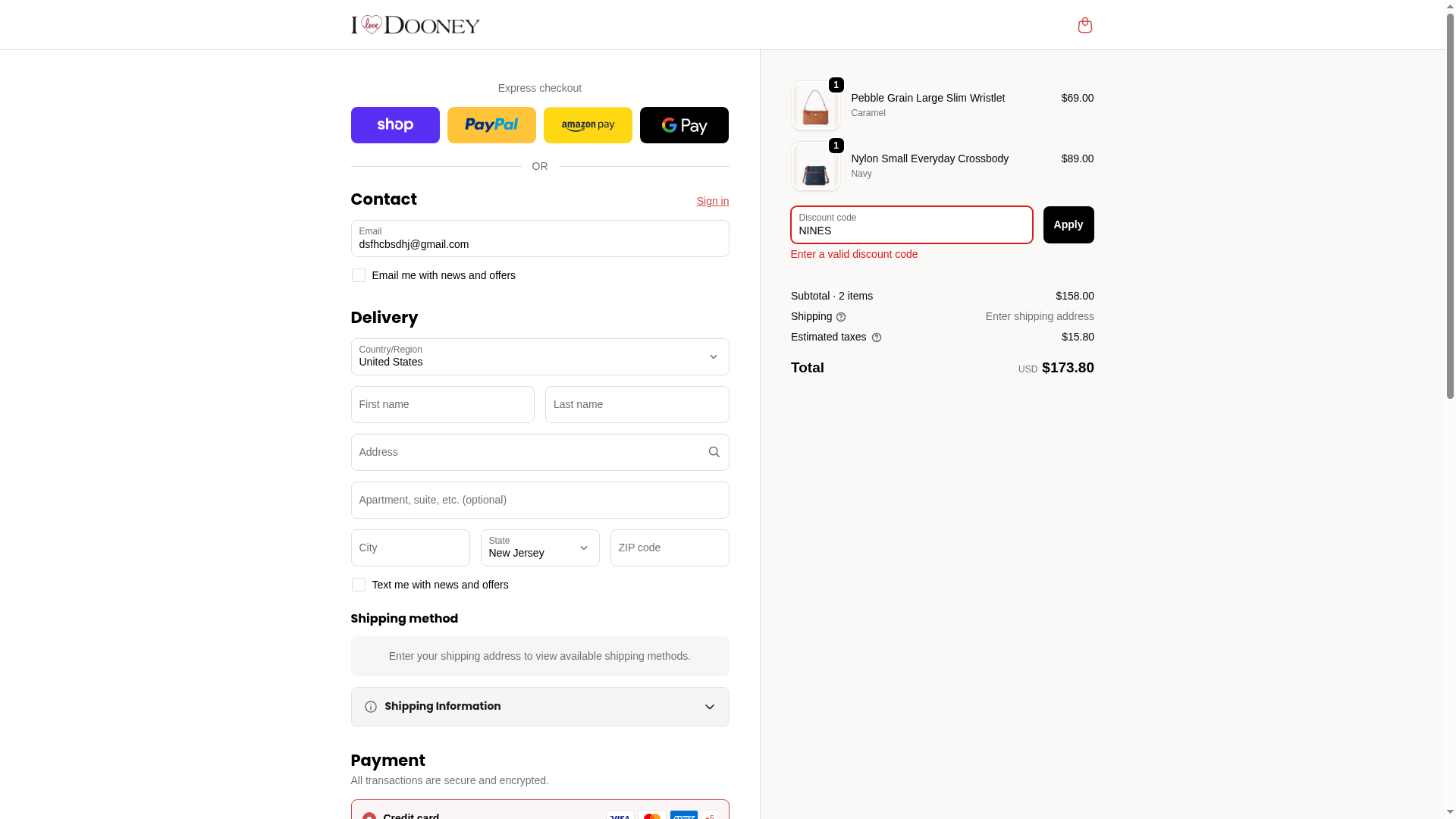Click the I Love Dooney logo
Image resolution: width=1456 pixels, height=819 pixels.
coord(415,25)
